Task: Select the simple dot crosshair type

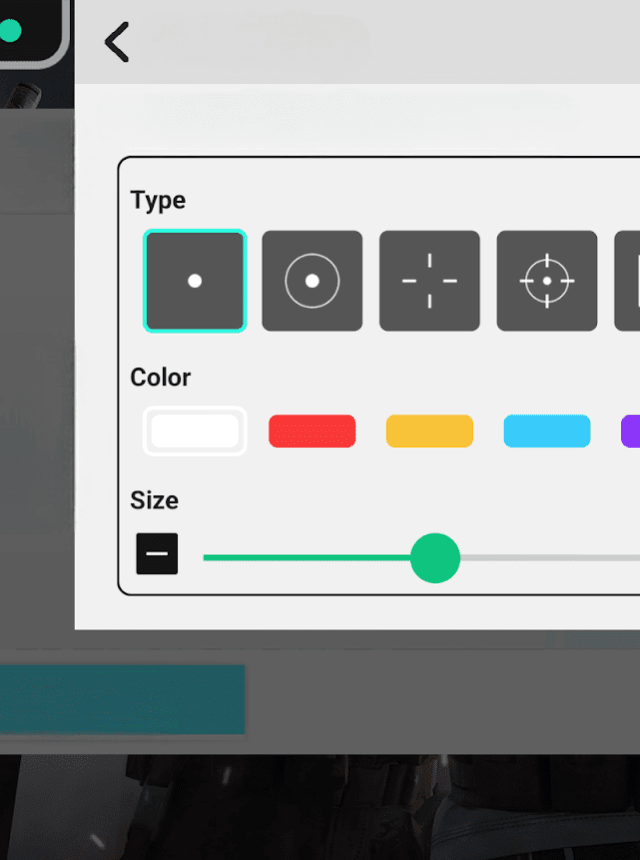Action: (195, 281)
